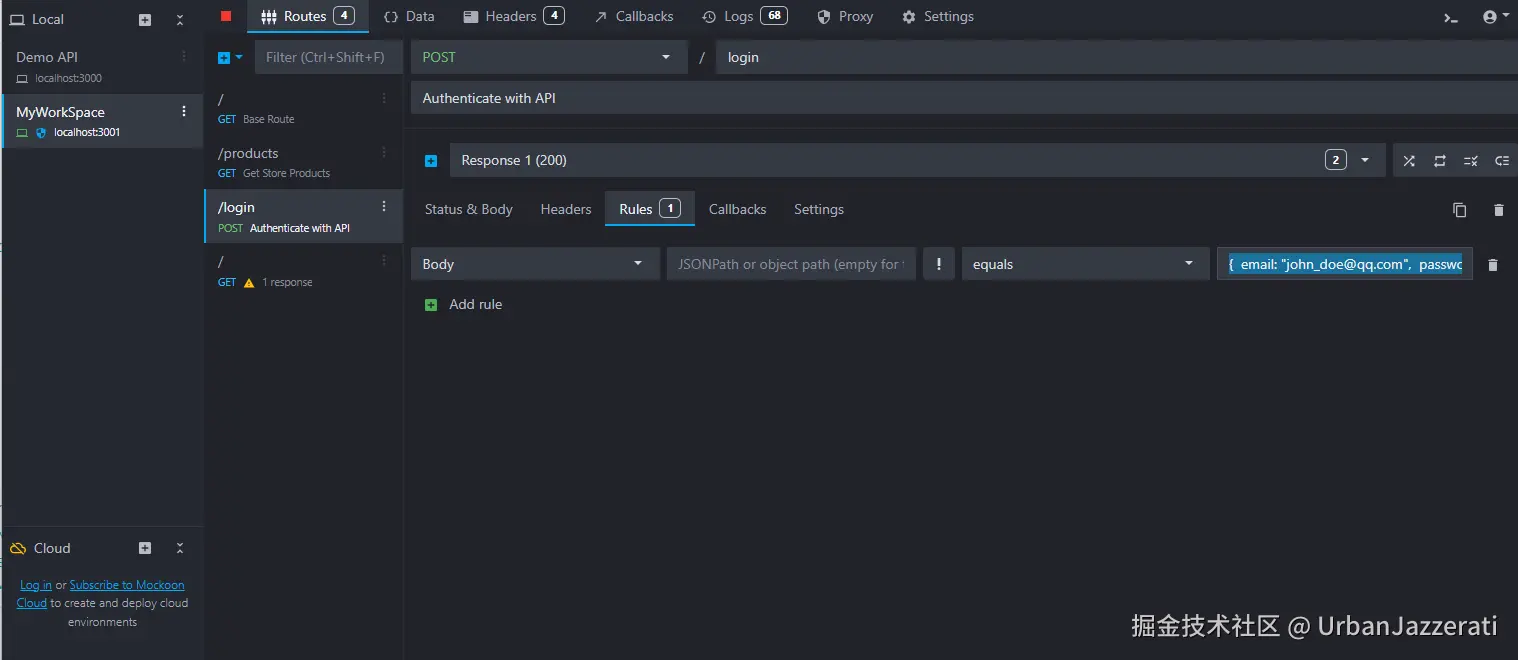This screenshot has height=660, width=1518.
Task: Open Demo API environment menu dots
Action: 183,57
